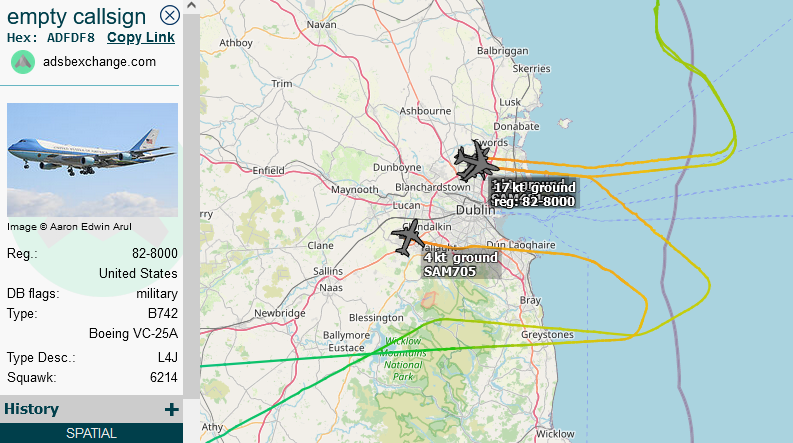Click the Greystones town label on map
793x443 pixels.
(547, 335)
